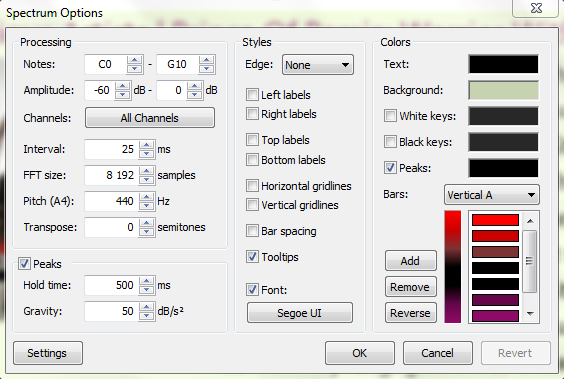Disable the Tooltips checkbox
The width and height of the screenshot is (564, 379).
tap(252, 257)
